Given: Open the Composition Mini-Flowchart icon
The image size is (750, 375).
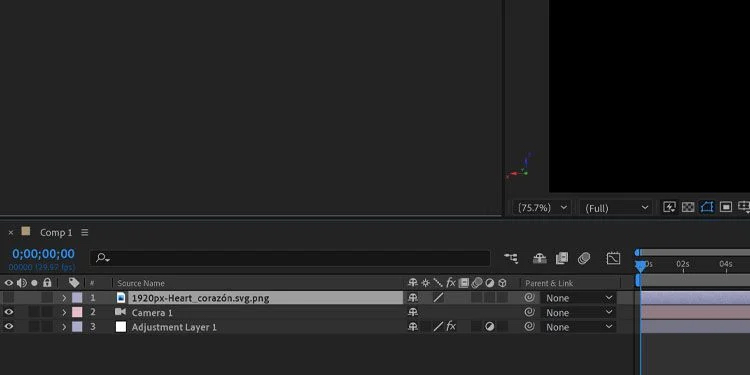Looking at the screenshot, I should [x=511, y=258].
